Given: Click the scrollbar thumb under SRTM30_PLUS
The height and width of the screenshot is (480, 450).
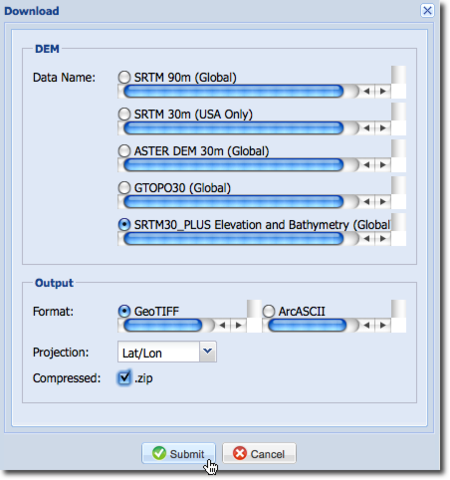Looking at the screenshot, I should point(233,238).
